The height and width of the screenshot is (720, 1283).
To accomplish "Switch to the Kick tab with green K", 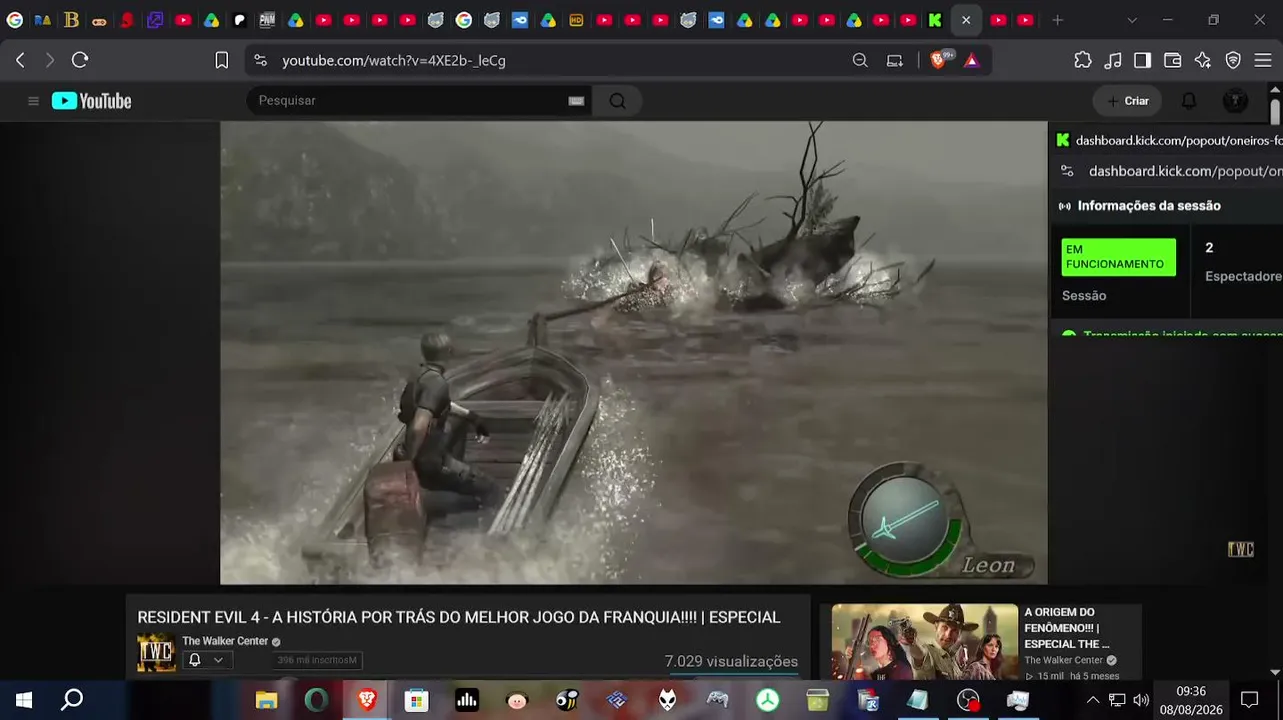I will tap(935, 20).
